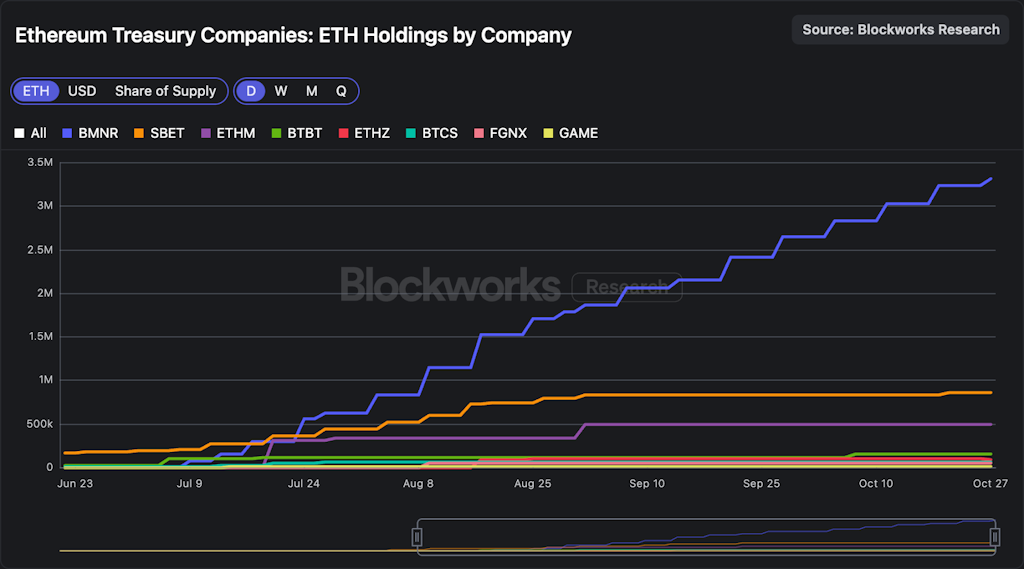Screen dimensions: 1024x569
Task: Toggle the BTBT green legend marker
Action: tap(277, 133)
